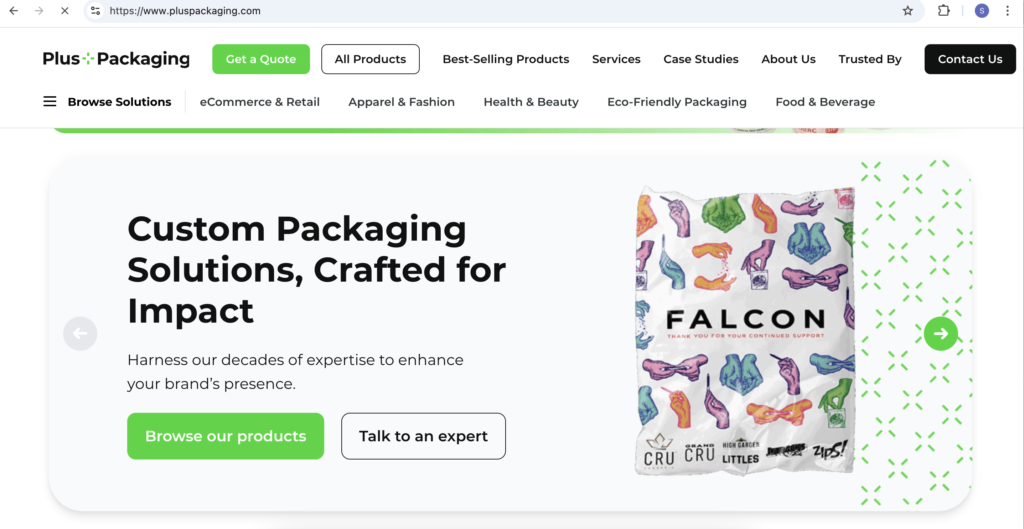Stop page loading with X icon

(x=65, y=11)
